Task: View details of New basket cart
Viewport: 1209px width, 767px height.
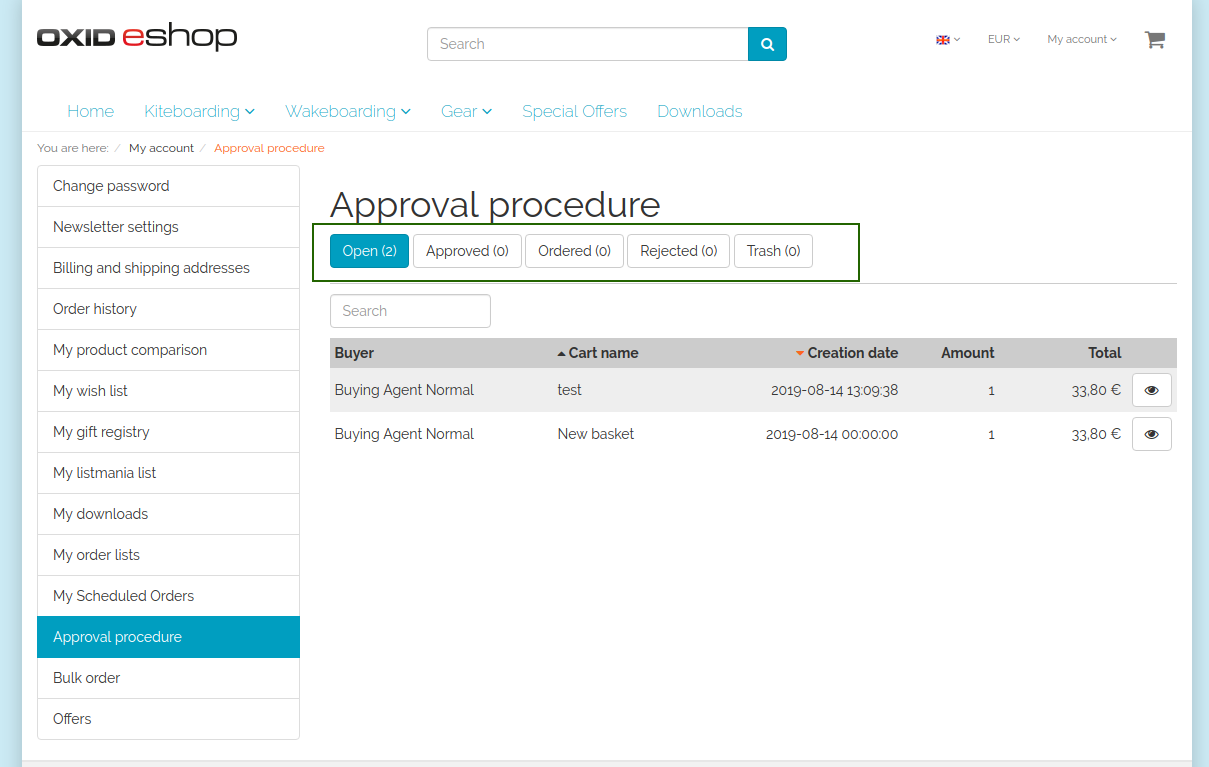Action: point(1151,434)
